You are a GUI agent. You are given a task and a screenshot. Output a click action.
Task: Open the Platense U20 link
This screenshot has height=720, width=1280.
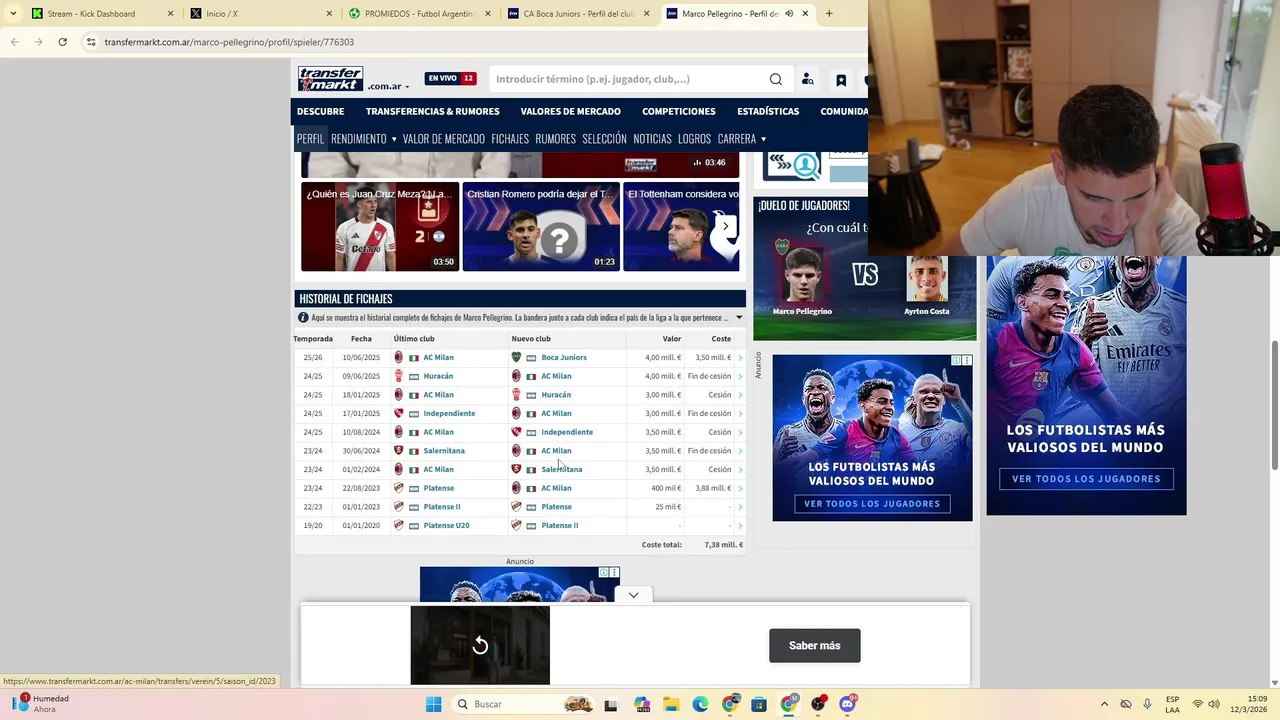446,525
